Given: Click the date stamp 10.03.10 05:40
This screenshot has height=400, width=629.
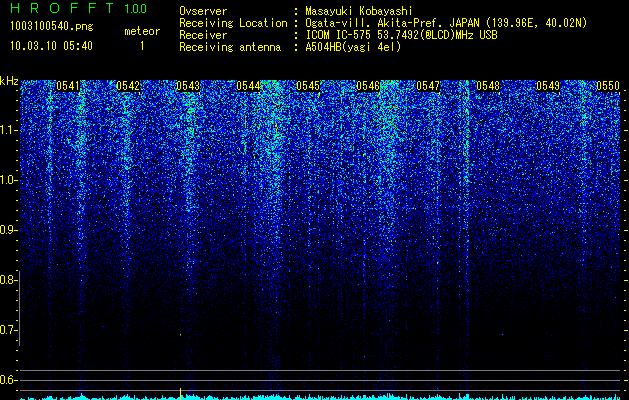Looking at the screenshot, I should point(51,46).
